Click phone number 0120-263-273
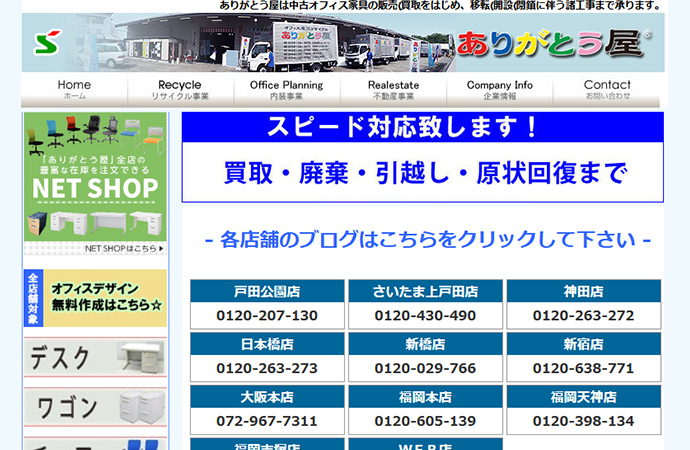Image resolution: width=690 pixels, height=450 pixels. click(x=267, y=368)
